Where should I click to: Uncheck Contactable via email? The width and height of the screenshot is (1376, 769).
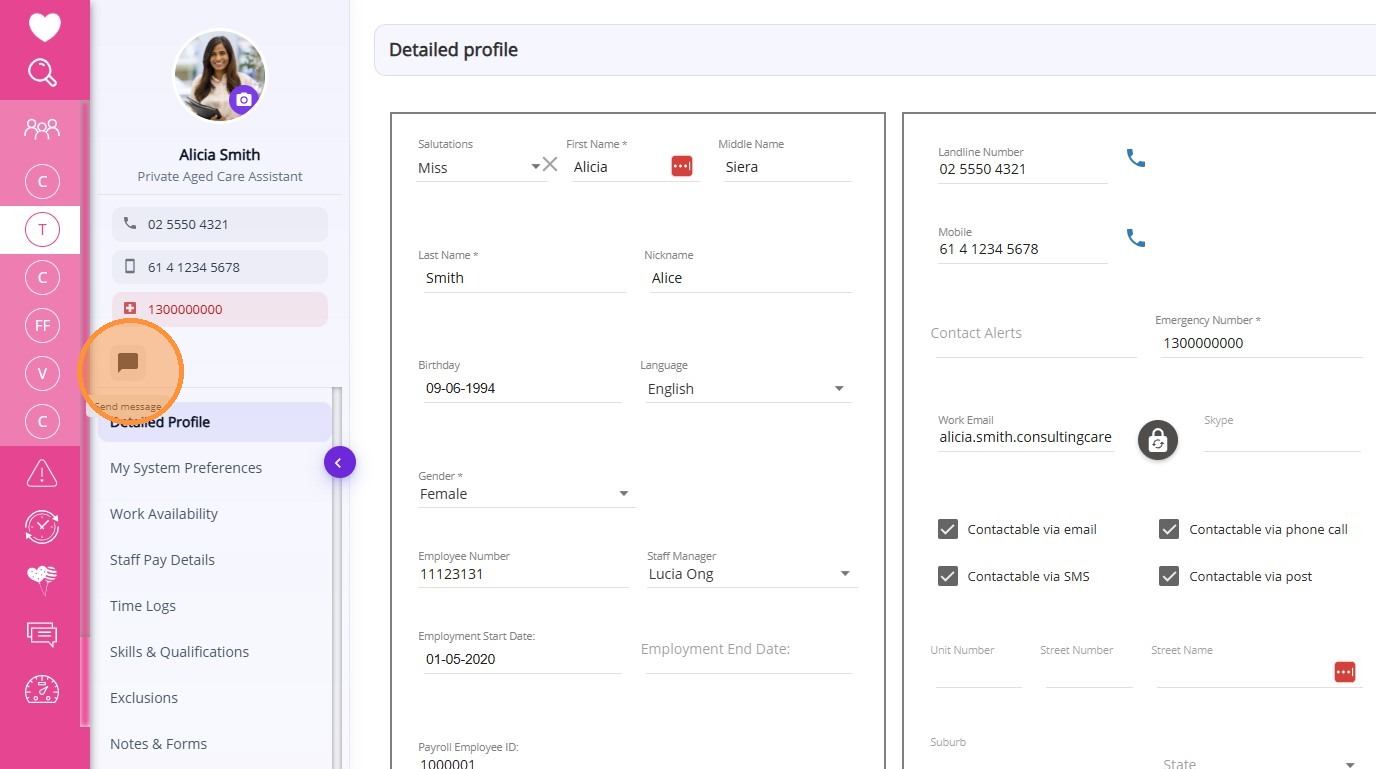point(948,529)
